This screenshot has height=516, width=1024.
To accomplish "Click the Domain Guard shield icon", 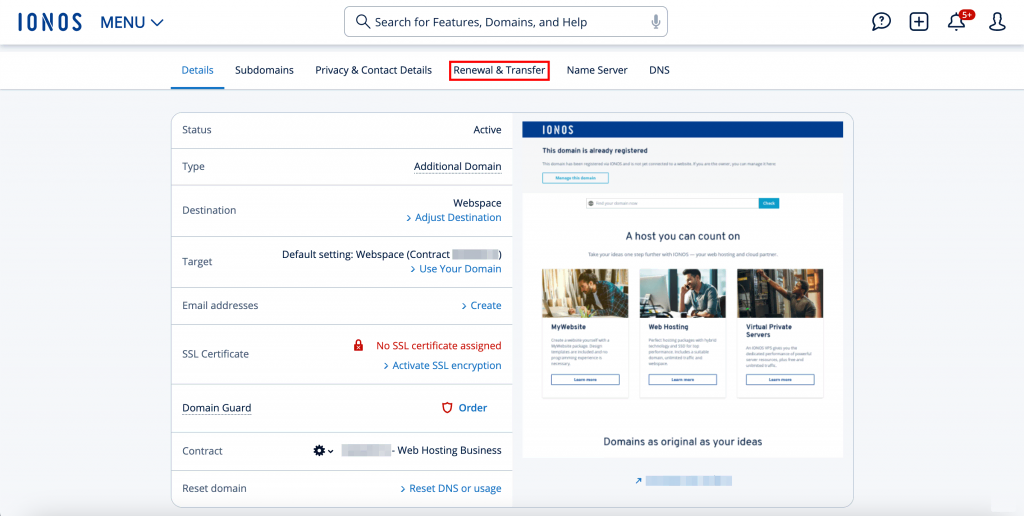I will click(x=447, y=408).
